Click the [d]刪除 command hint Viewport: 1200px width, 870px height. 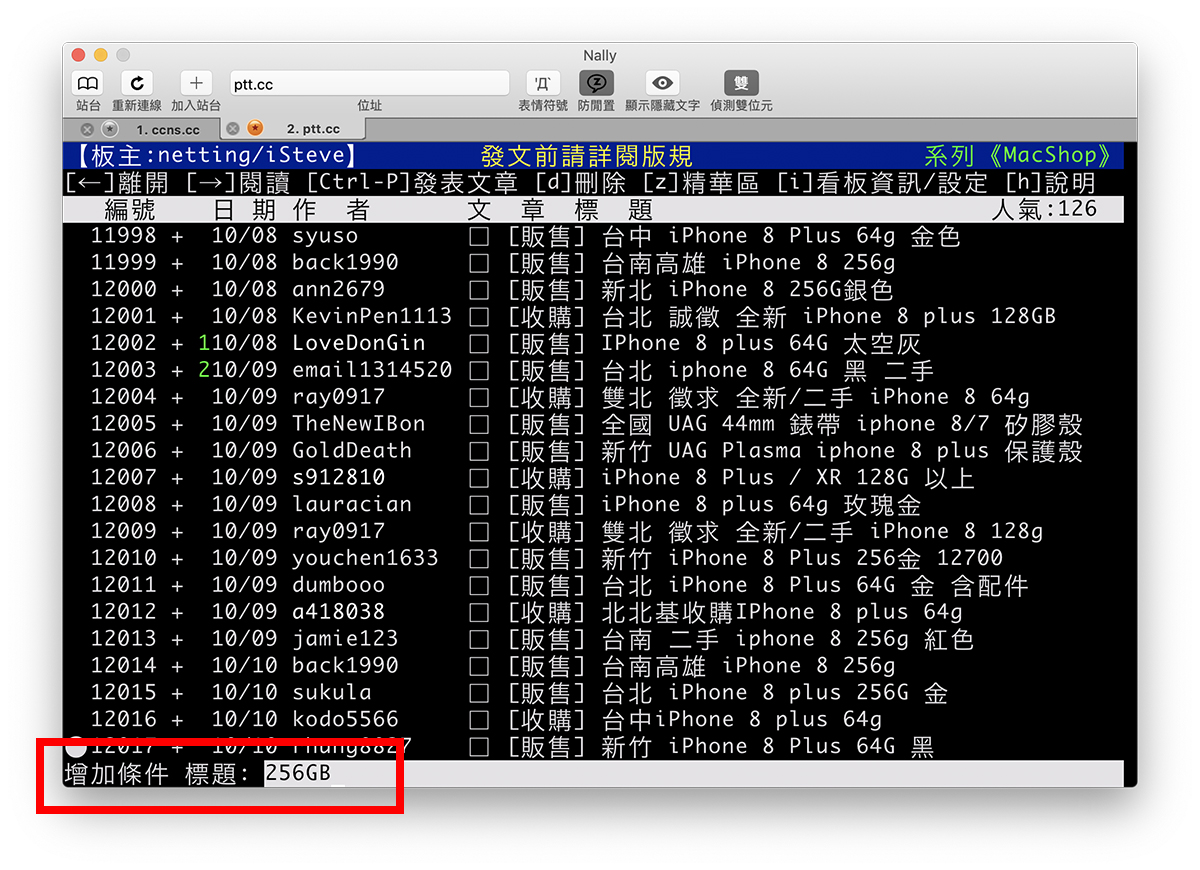pyautogui.click(x=581, y=183)
